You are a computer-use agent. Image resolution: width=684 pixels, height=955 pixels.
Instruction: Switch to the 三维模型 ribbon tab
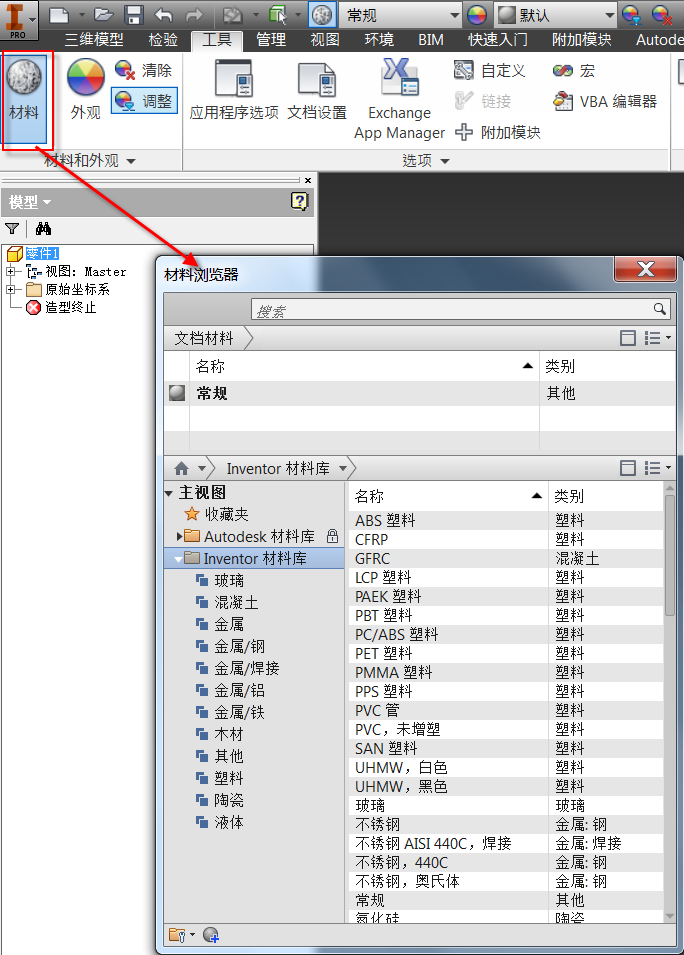coord(94,40)
